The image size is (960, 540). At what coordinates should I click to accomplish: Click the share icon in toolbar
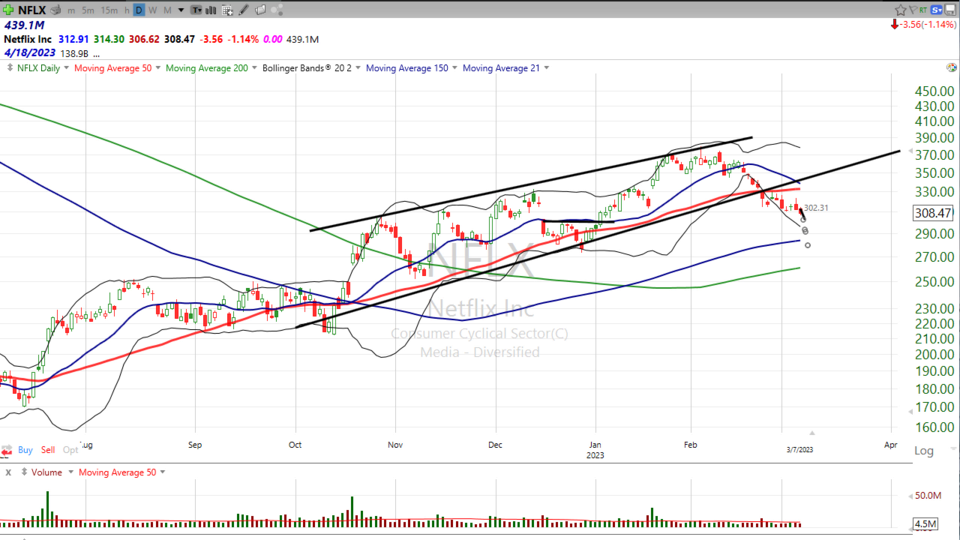(x=277, y=10)
